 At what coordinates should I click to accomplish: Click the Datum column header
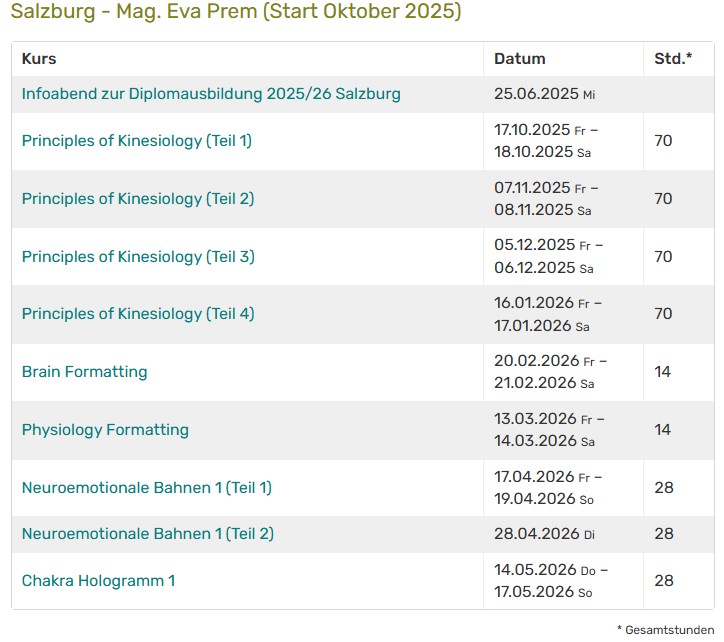coord(519,59)
